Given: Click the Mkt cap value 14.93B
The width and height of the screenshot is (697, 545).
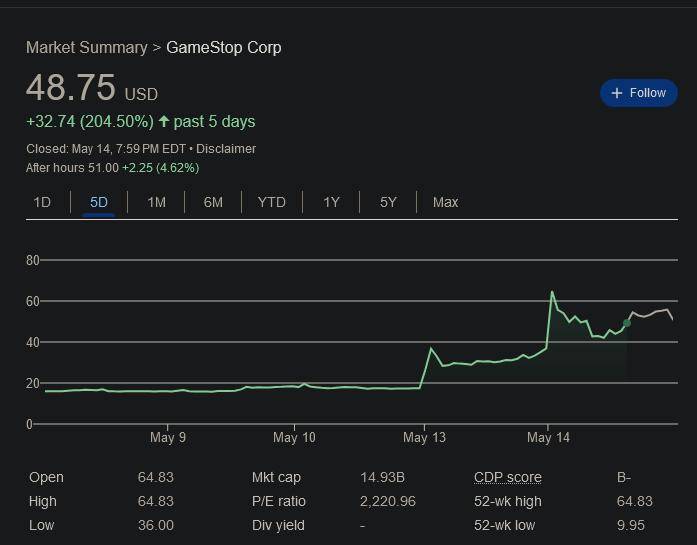Looking at the screenshot, I should 382,477.
